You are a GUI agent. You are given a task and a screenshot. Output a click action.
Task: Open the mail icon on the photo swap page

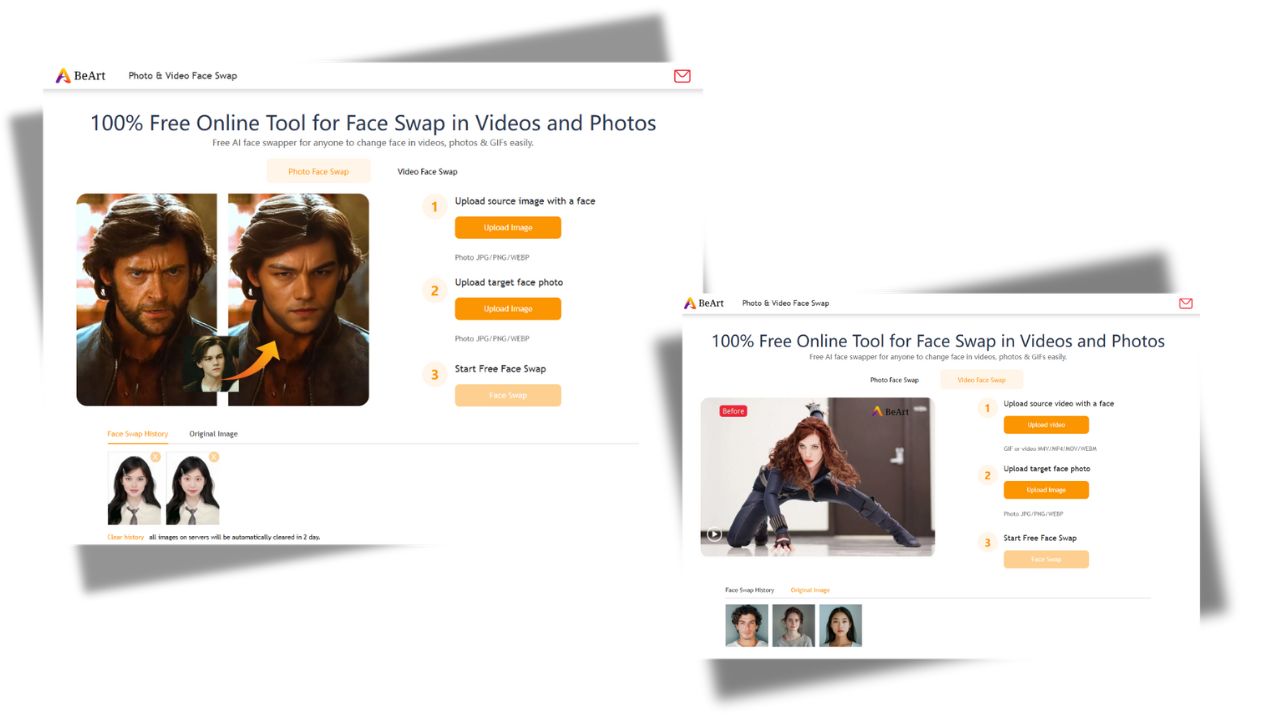(682, 76)
